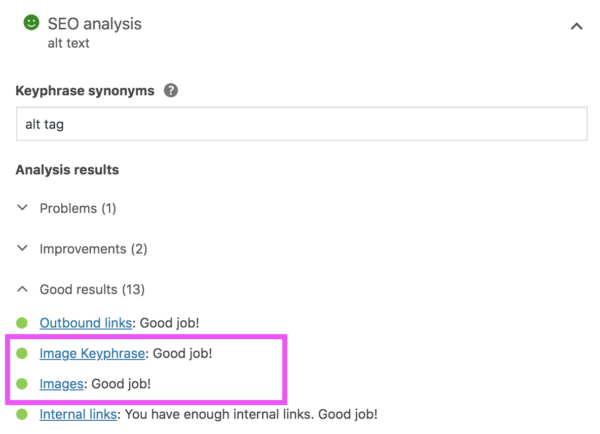Click the green bullet beside Internal links
Screen dimensions: 600x434
pos(22,413)
